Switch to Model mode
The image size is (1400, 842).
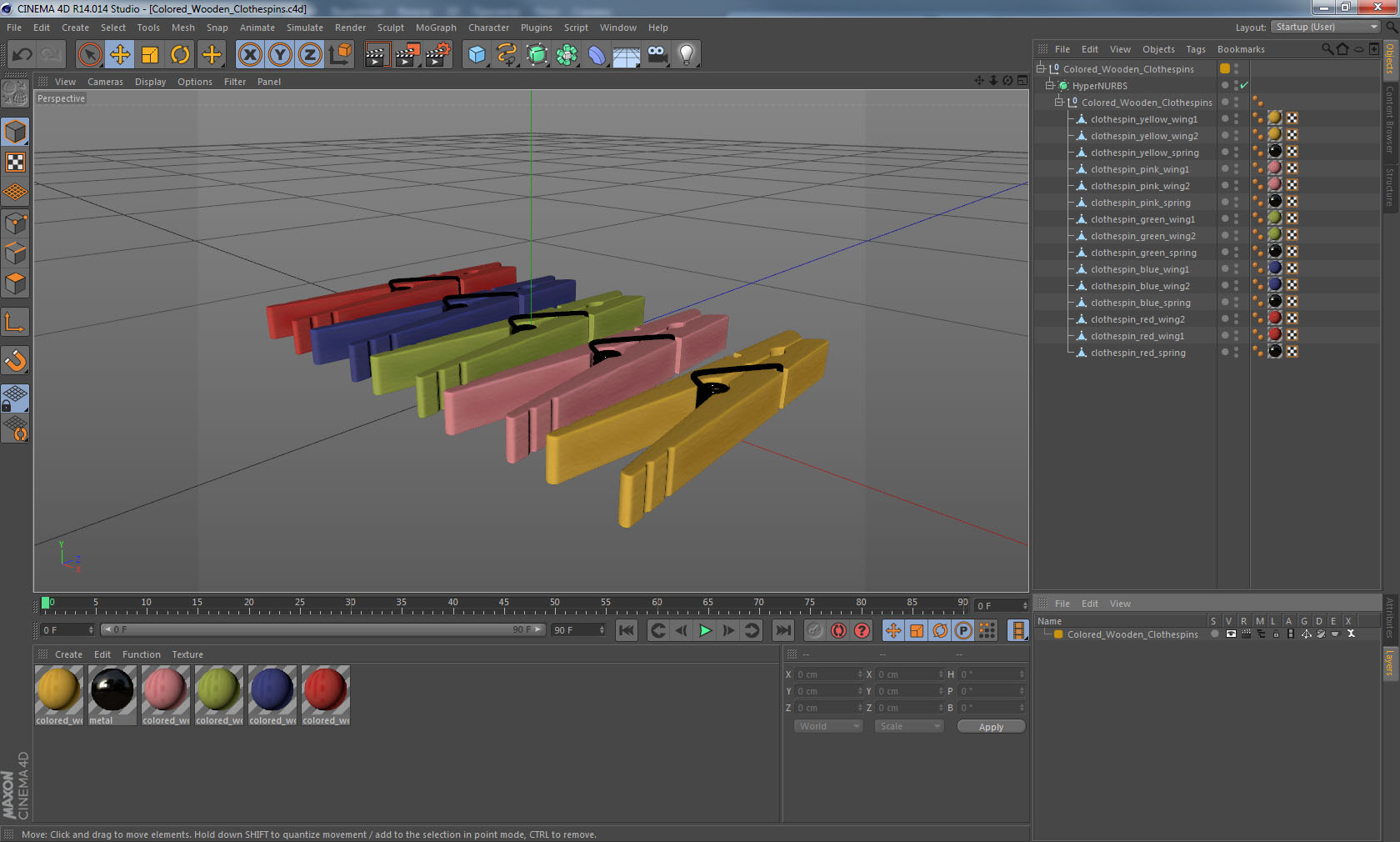point(16,132)
